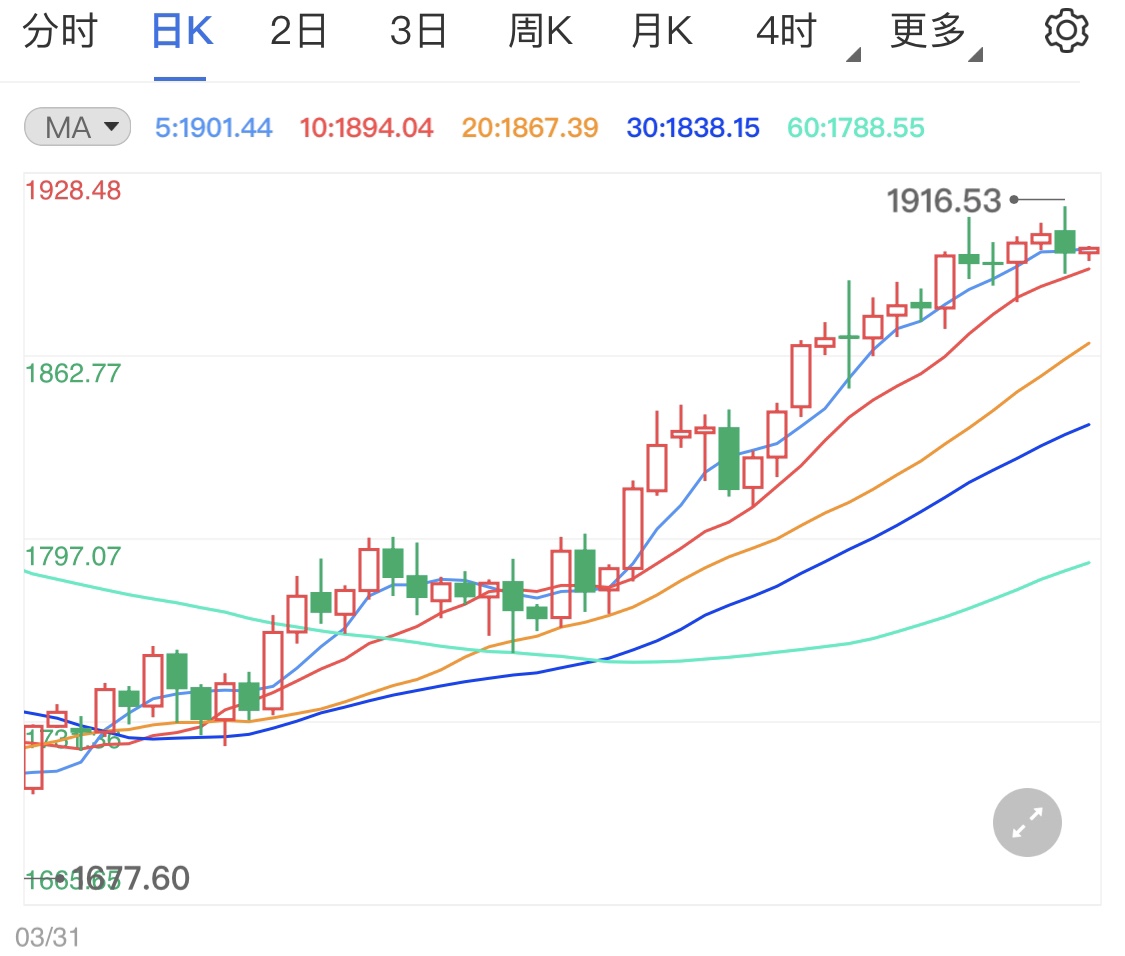Open the chart settings gear icon
The width and height of the screenshot is (1125, 956).
(1066, 31)
